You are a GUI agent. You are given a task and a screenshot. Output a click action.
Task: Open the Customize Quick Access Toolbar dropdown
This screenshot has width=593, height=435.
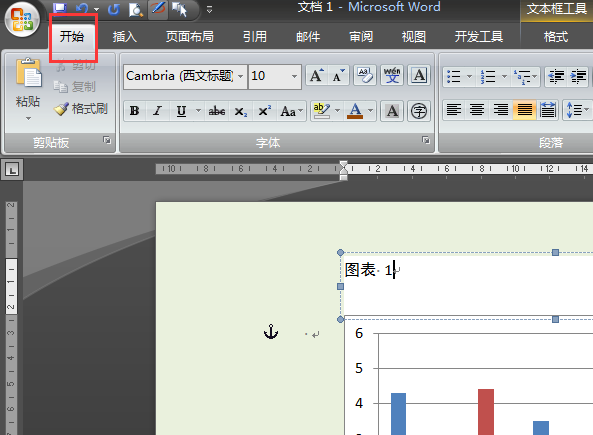[209, 9]
